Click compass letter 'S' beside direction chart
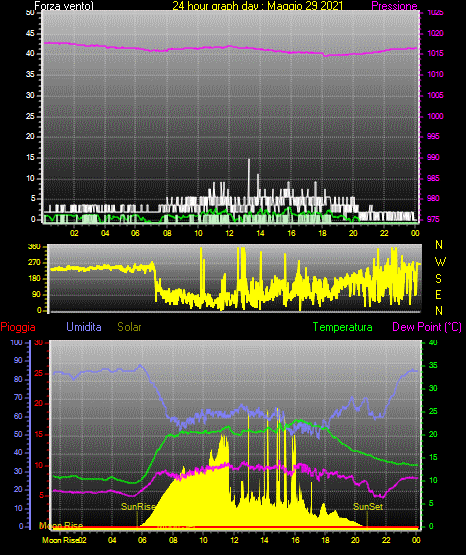This screenshot has height=555, width=466. pyautogui.click(x=438, y=279)
